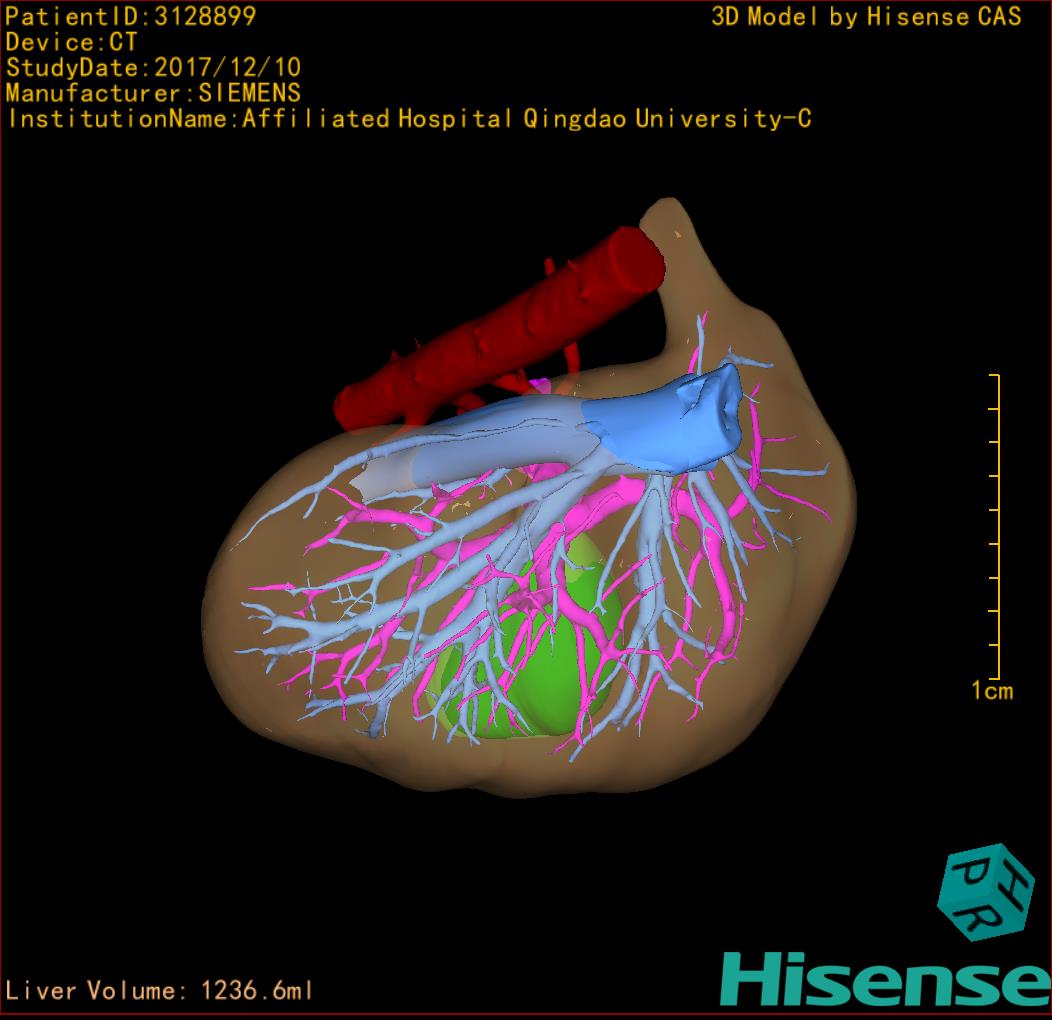Click the Manufacturer:SIEMENS label
This screenshot has height=1020, width=1052.
coord(153,93)
